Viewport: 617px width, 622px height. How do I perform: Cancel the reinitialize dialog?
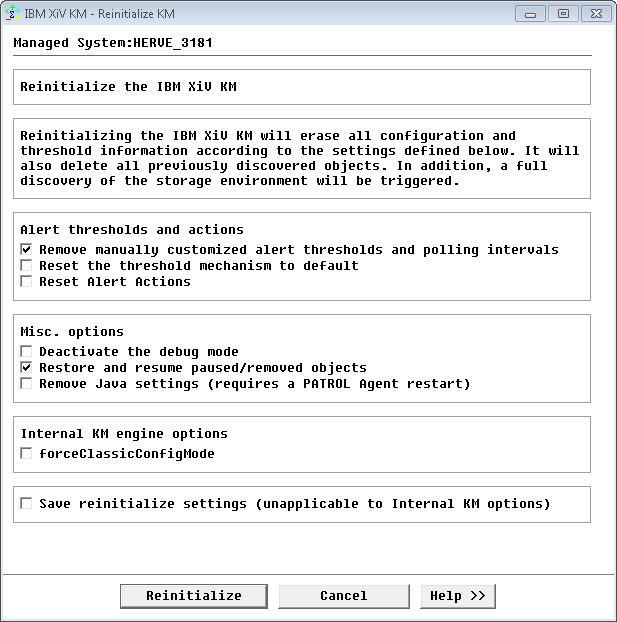pos(344,596)
